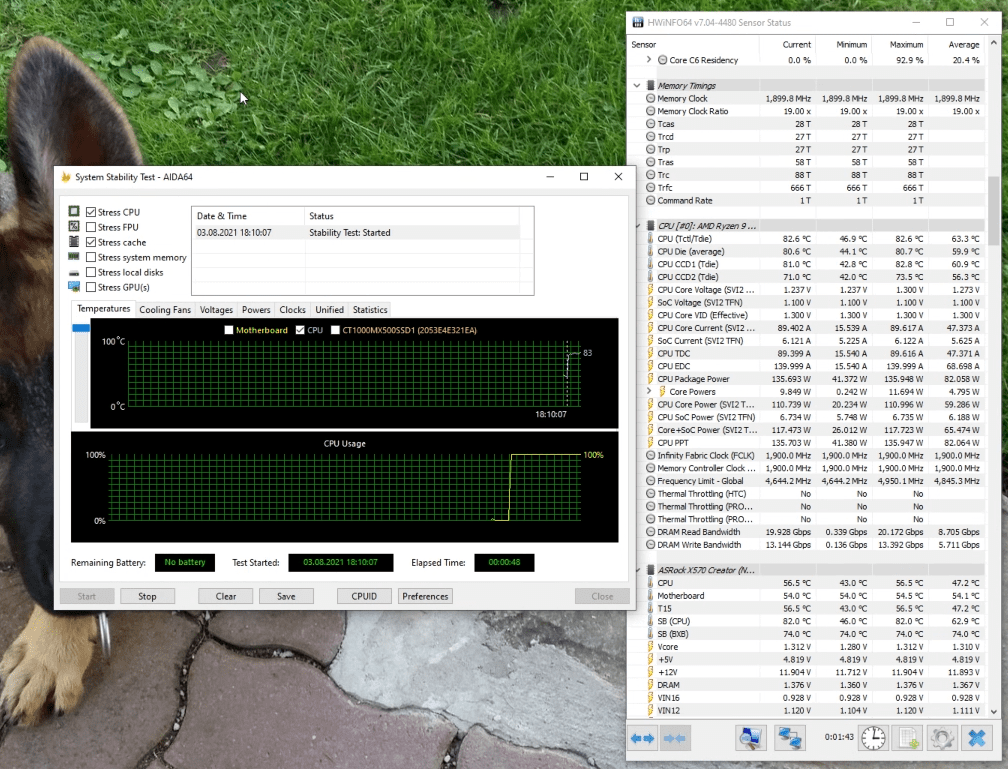Image resolution: width=1008 pixels, height=769 pixels.
Task: Click Core C6 Residency circle icon
Action: click(x=662, y=60)
